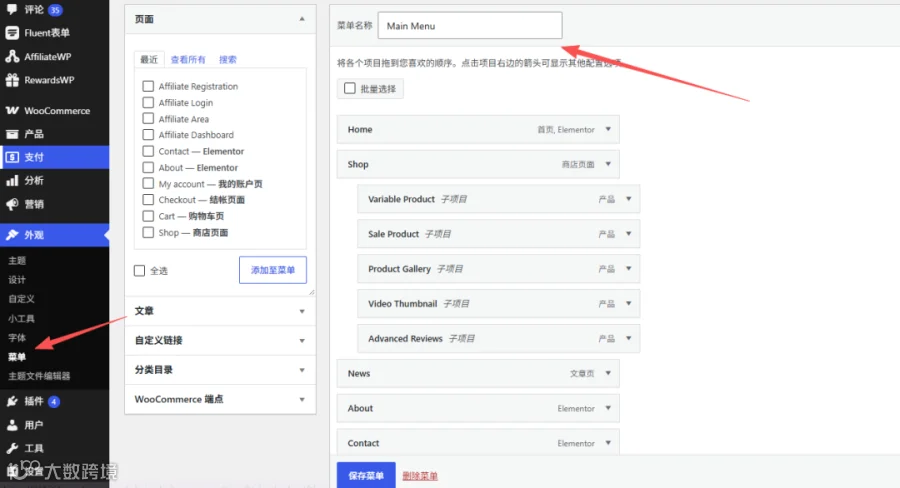Open AffiliateWP sidebar icon
The width and height of the screenshot is (900, 488).
(x=11, y=56)
